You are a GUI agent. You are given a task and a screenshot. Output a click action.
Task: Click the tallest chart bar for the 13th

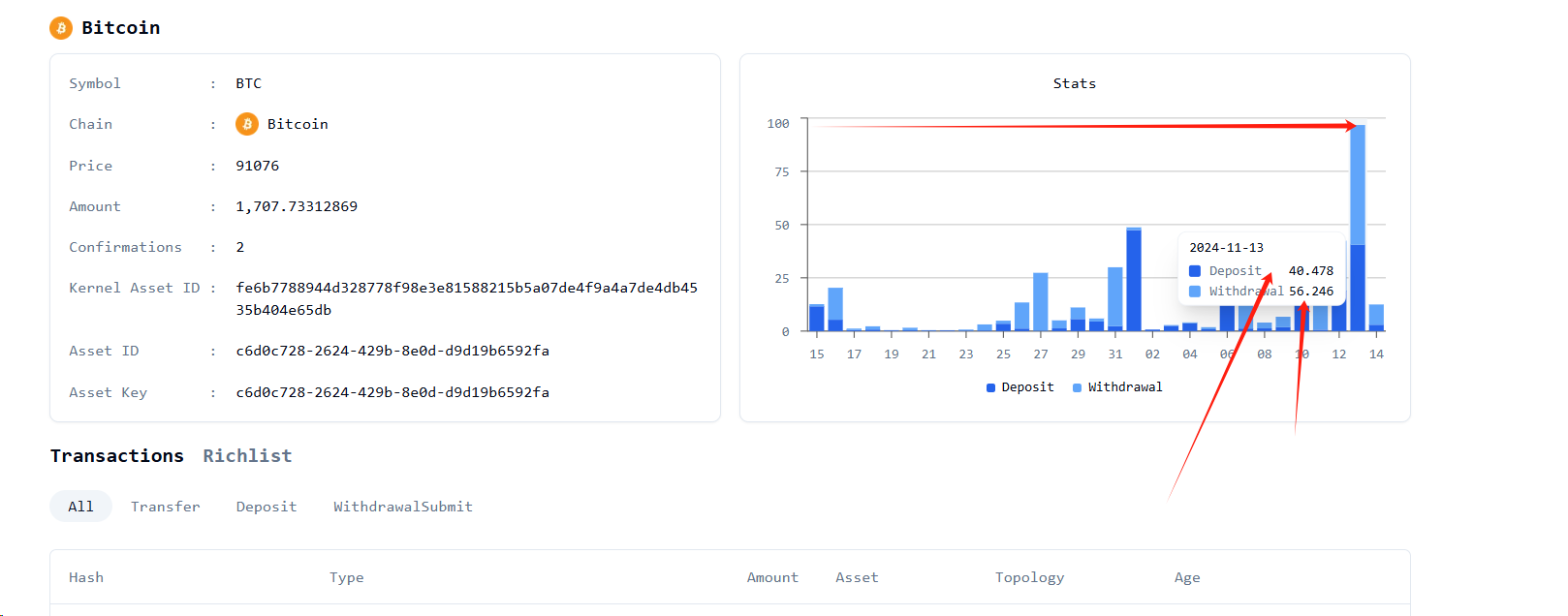[1358, 228]
